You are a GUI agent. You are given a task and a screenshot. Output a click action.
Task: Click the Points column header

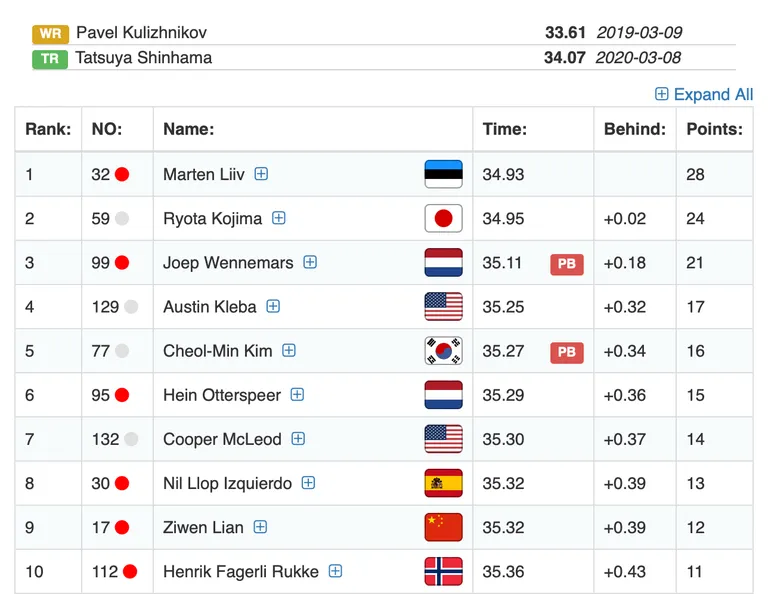[x=714, y=129]
